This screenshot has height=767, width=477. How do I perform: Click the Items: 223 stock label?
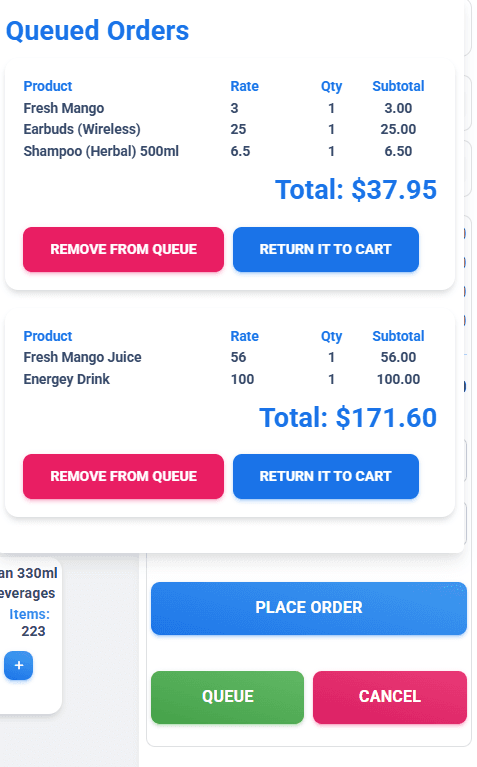29,622
